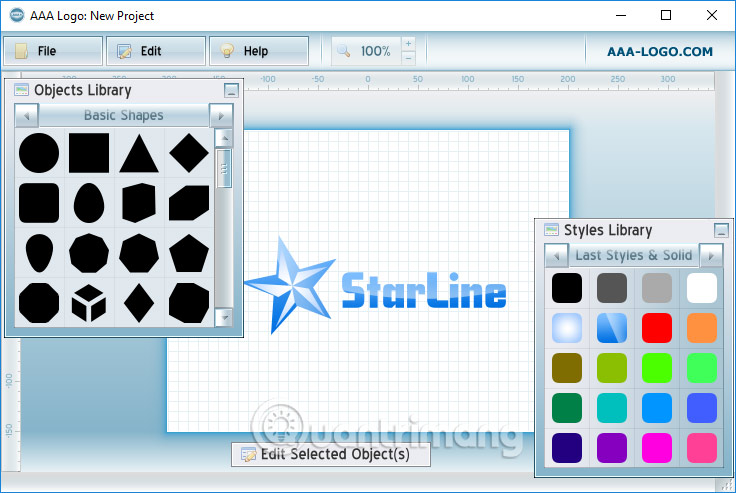The width and height of the screenshot is (736, 493).
Task: Apply the dark green solid style
Action: click(567, 408)
